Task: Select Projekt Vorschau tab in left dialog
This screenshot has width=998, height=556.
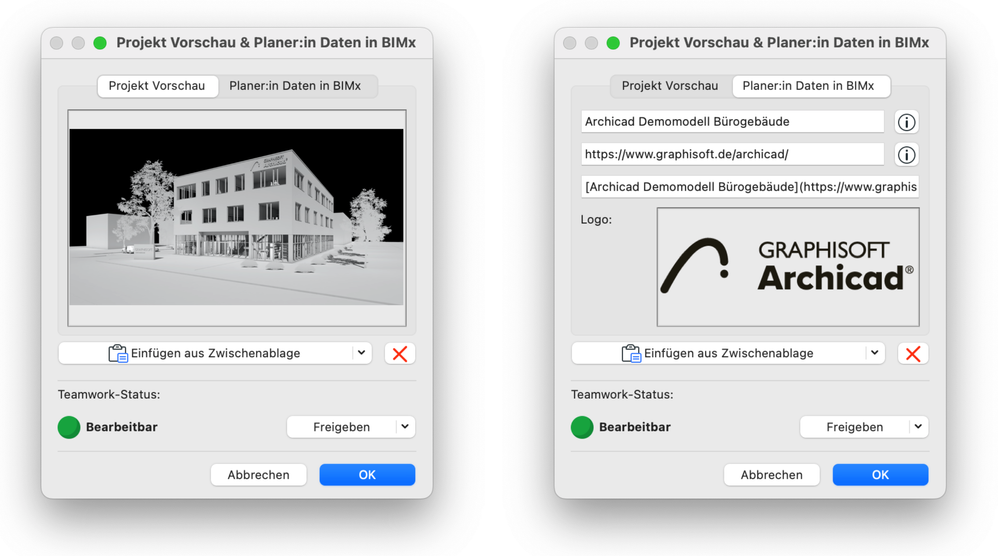Action: click(x=157, y=86)
